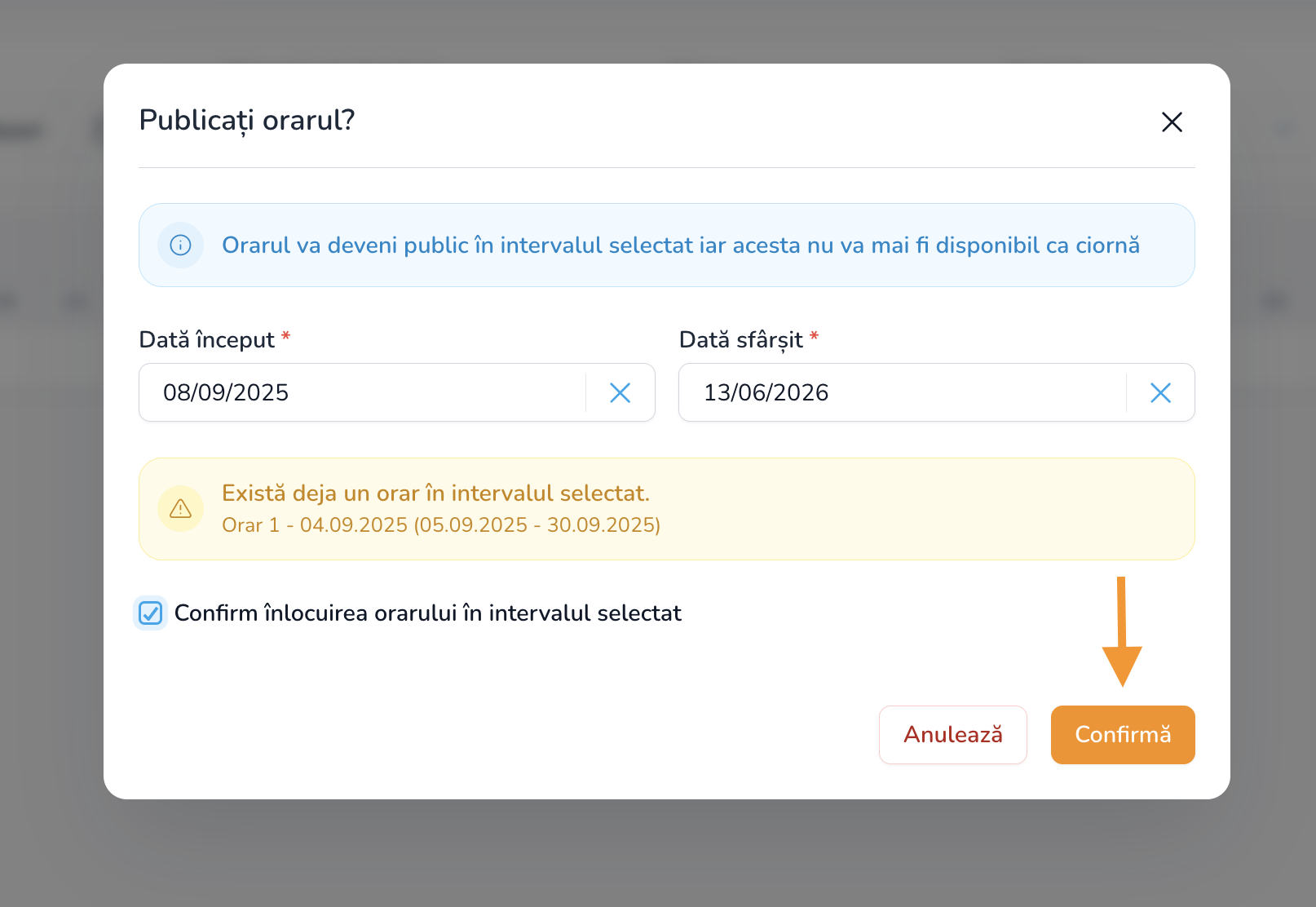Screen dimensions: 1316x907
Task: Click the 08/09/2025 start date value
Action: tap(226, 393)
